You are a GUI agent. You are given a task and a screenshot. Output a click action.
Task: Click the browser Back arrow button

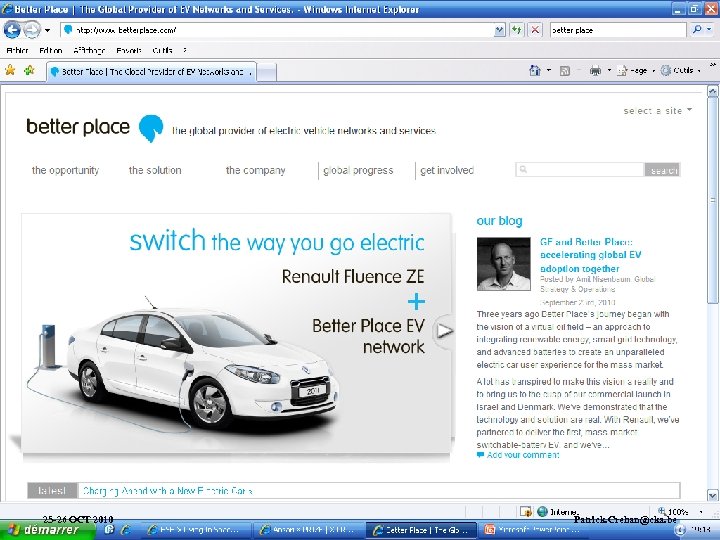(x=12, y=30)
